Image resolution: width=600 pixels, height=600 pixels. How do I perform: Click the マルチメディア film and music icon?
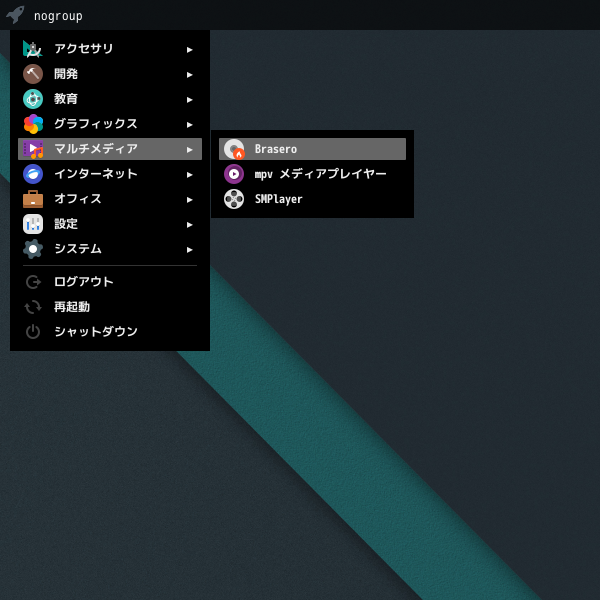pos(33,149)
